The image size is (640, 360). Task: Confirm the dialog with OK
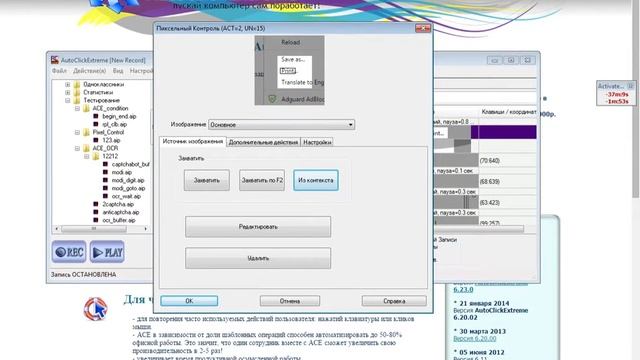[189, 301]
